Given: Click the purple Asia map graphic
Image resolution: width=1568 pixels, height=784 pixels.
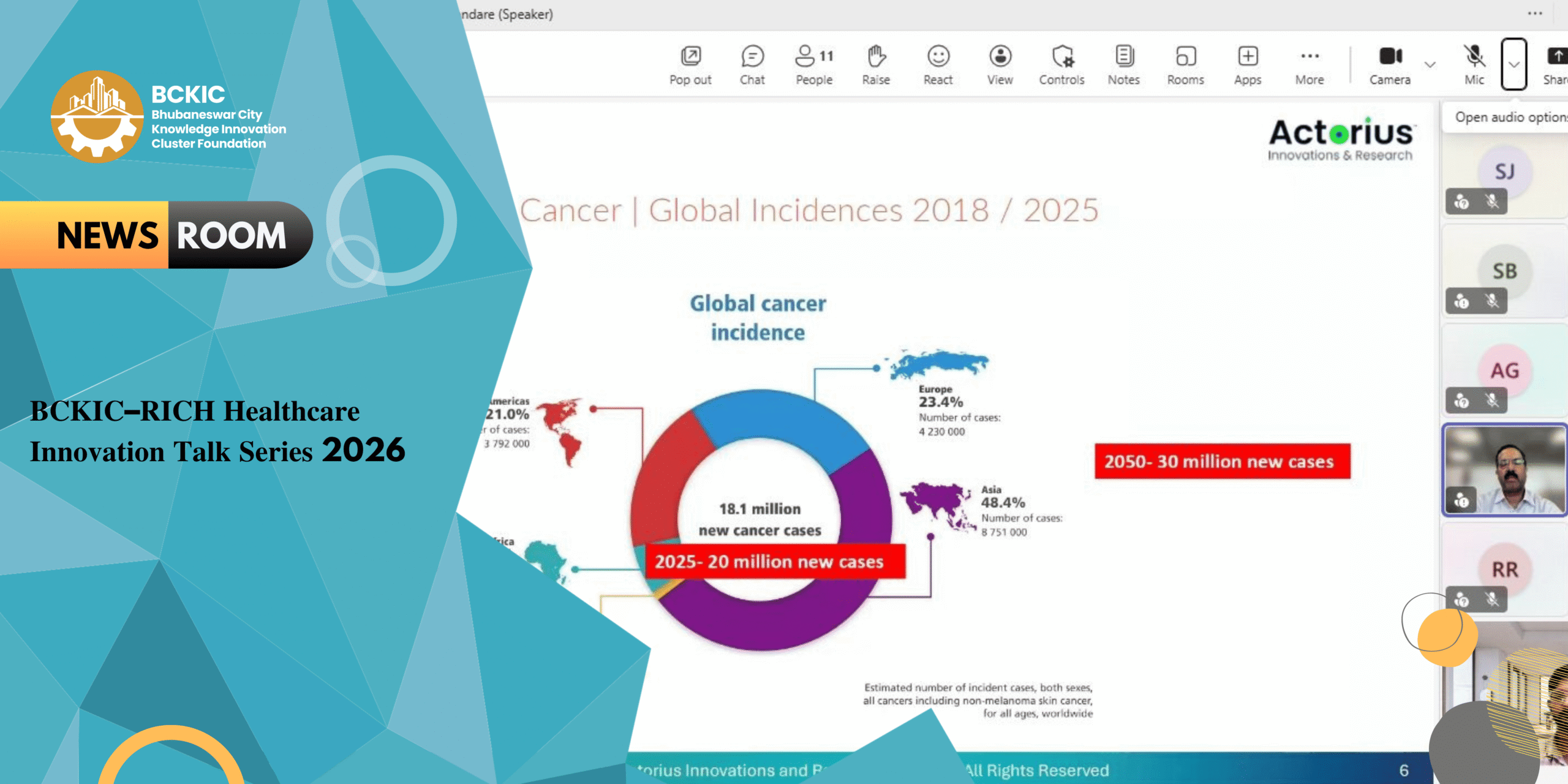Looking at the screenshot, I should pos(938,505).
